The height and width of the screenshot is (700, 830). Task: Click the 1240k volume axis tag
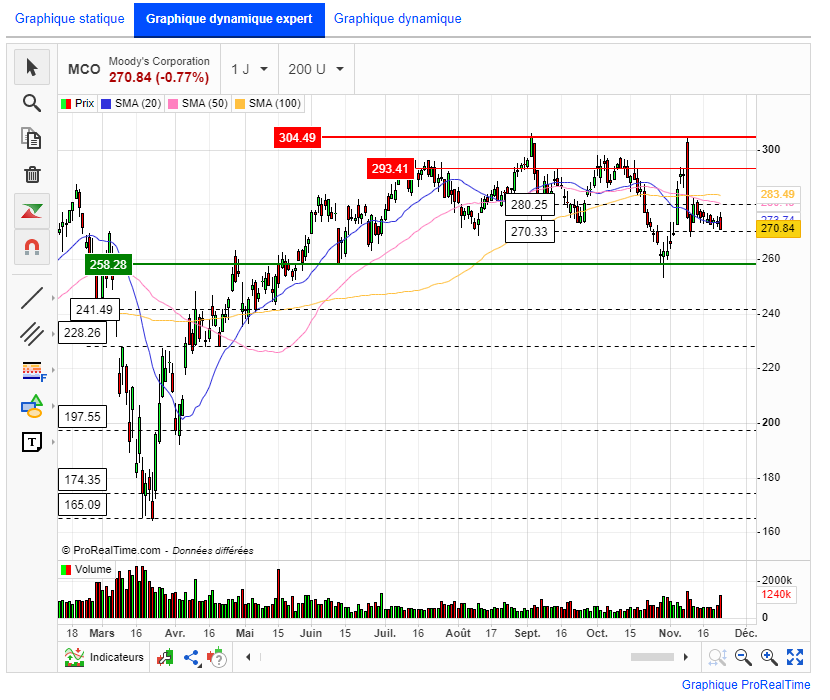(777, 595)
